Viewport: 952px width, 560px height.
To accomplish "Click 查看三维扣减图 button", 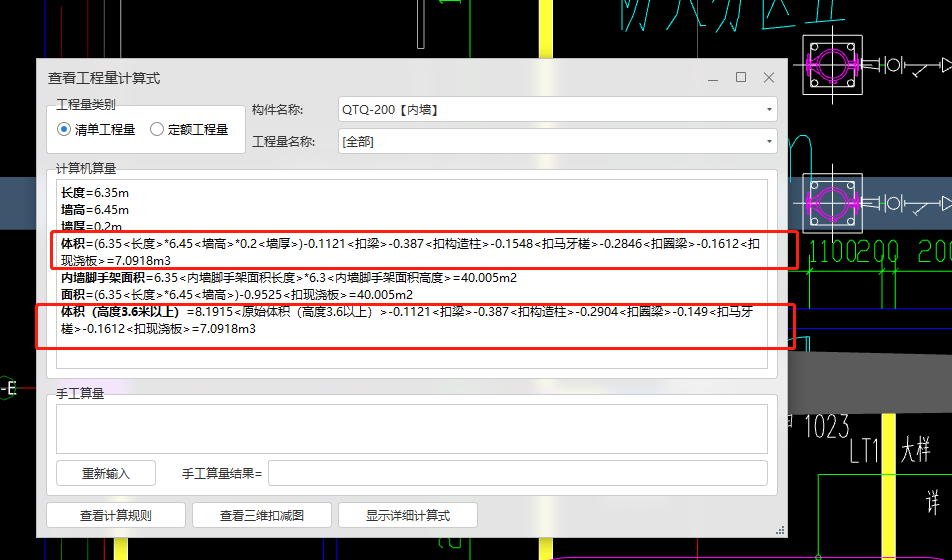I will (x=262, y=516).
